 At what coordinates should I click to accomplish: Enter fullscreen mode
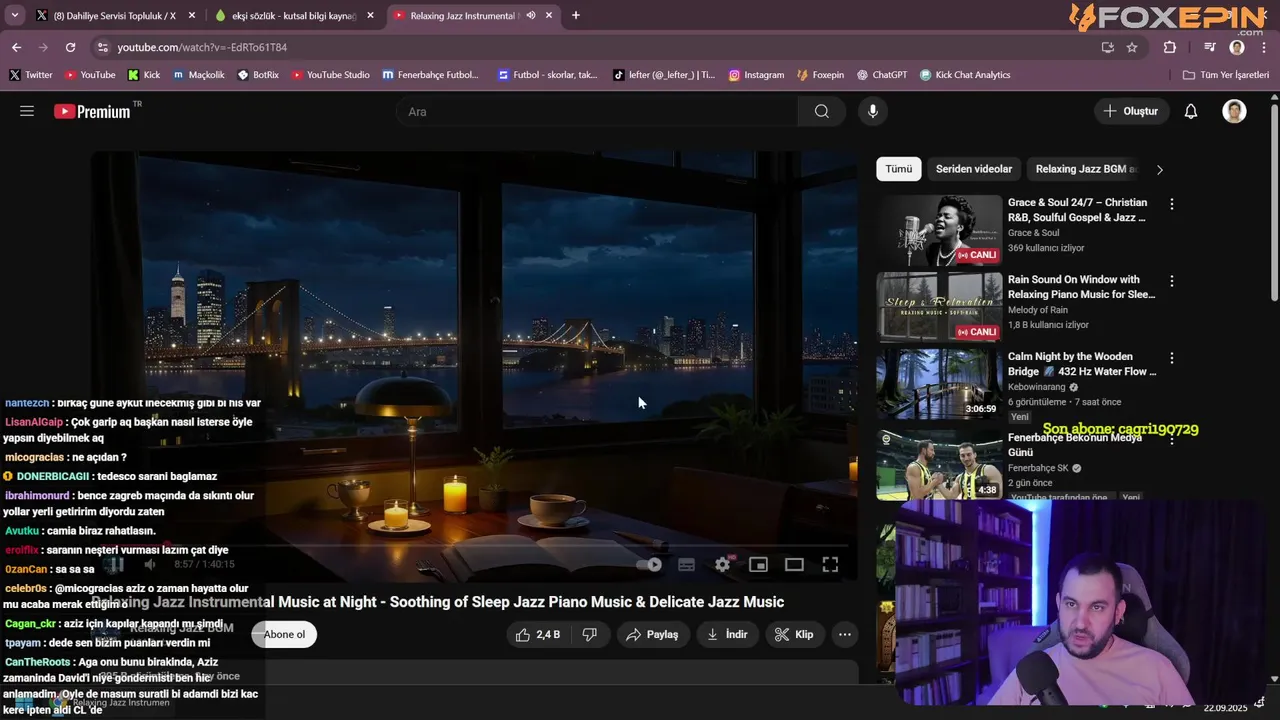(830, 565)
